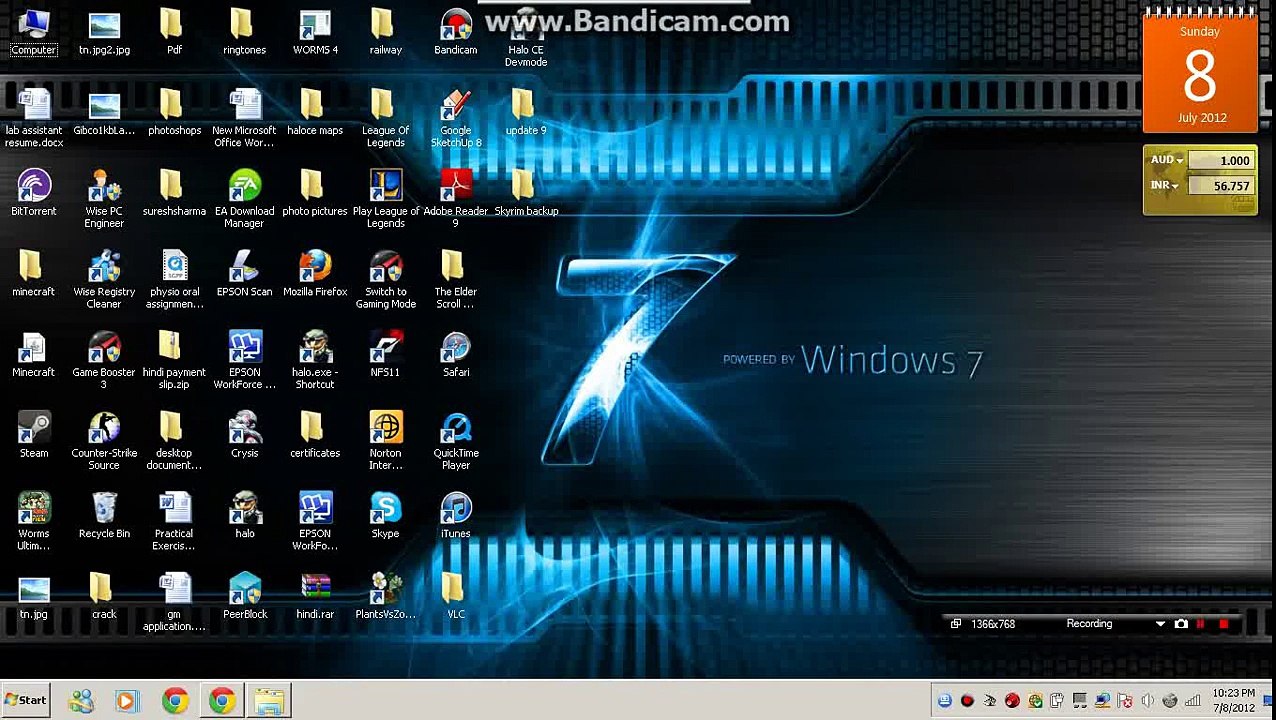
Task: Open the EPSON Scan shortcut
Action: point(245,274)
